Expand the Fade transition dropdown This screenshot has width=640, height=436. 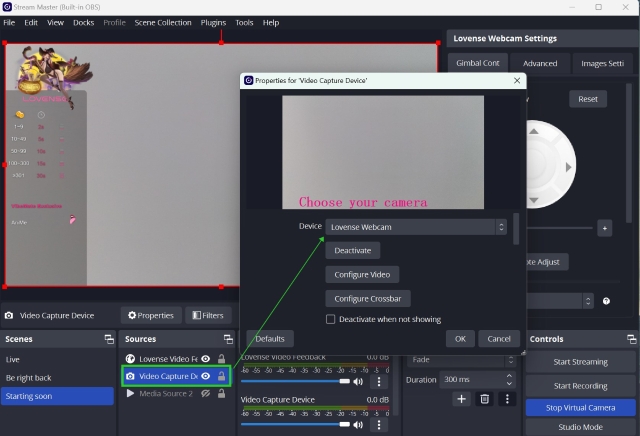click(462, 359)
